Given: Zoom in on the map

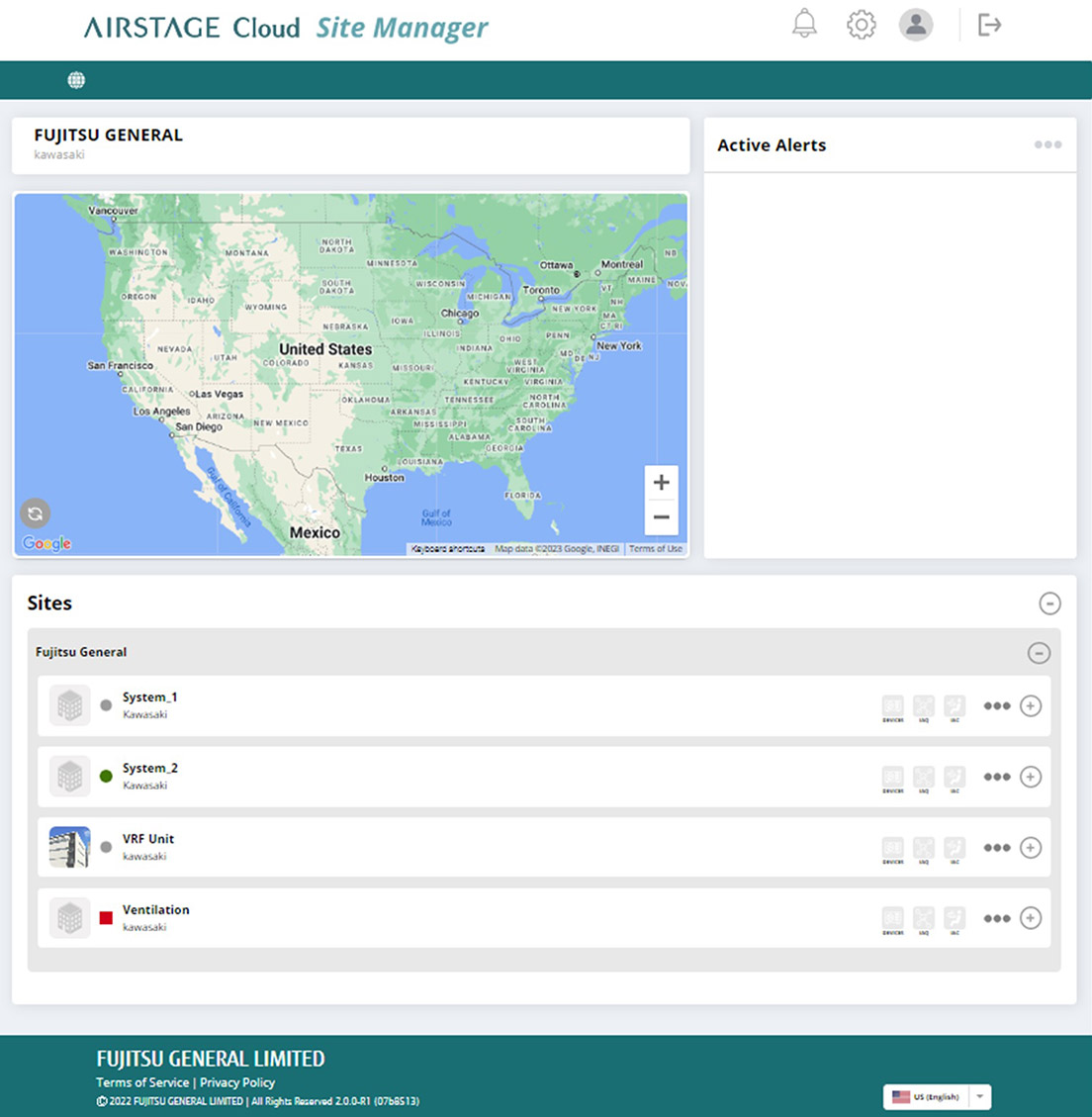Looking at the screenshot, I should [661, 483].
